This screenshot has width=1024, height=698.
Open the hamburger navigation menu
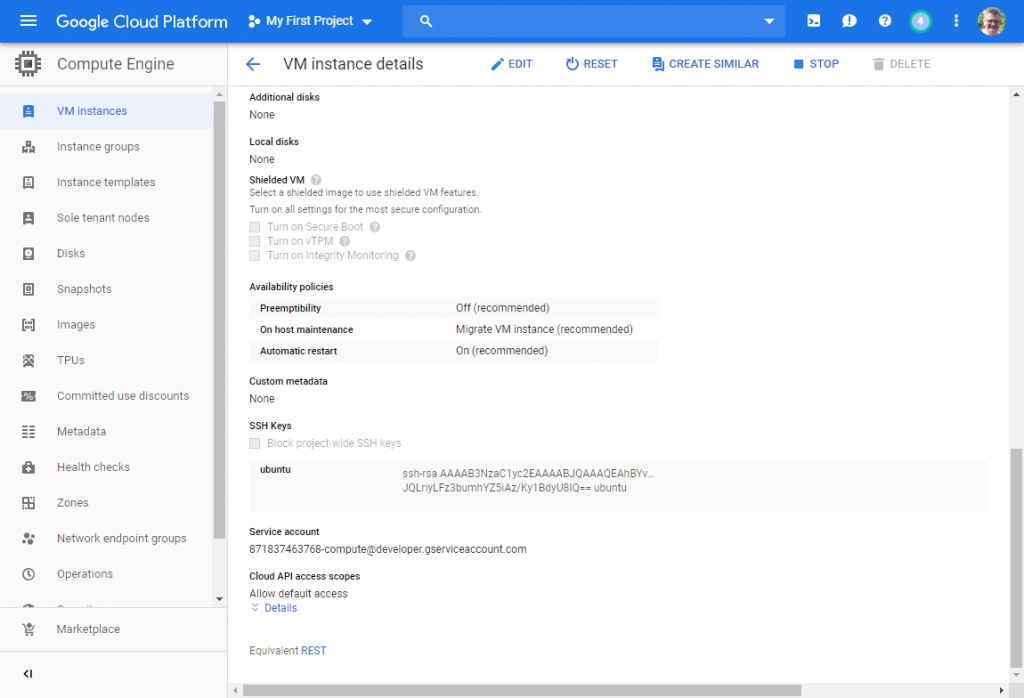pos(28,21)
